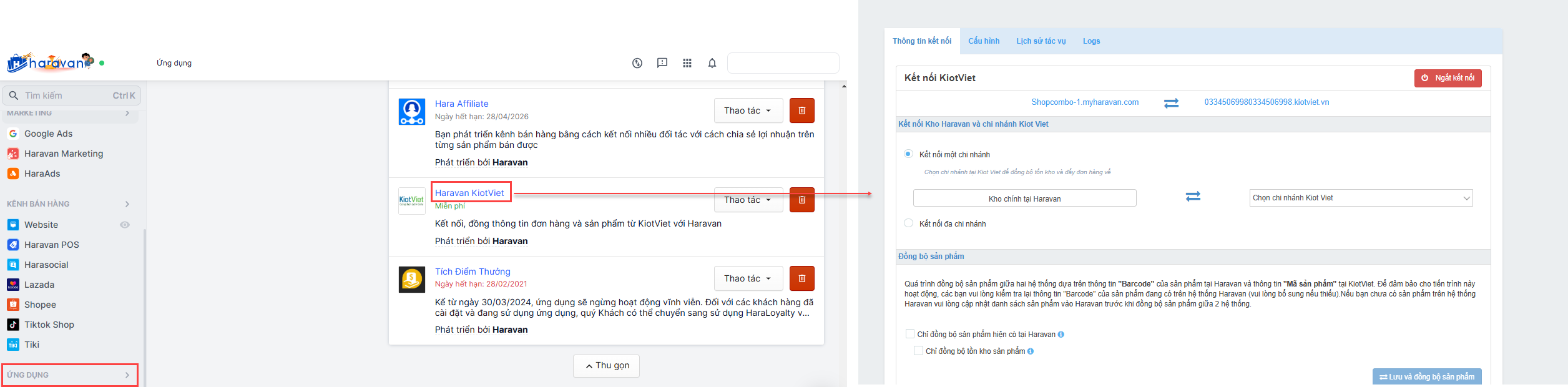Open the notifications bell
The height and width of the screenshot is (387, 1568).
[x=712, y=63]
